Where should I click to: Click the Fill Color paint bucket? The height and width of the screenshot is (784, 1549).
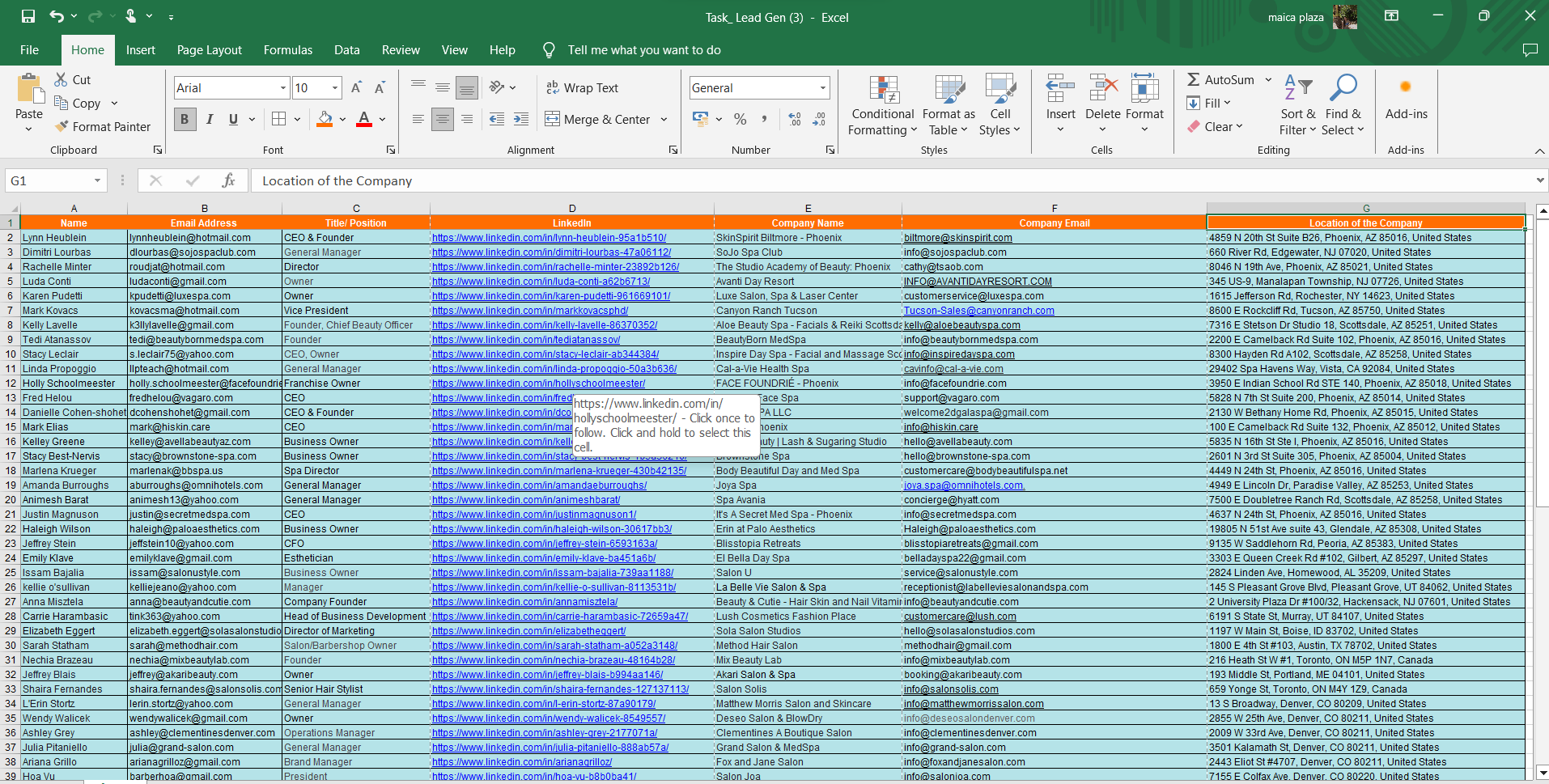(x=325, y=119)
